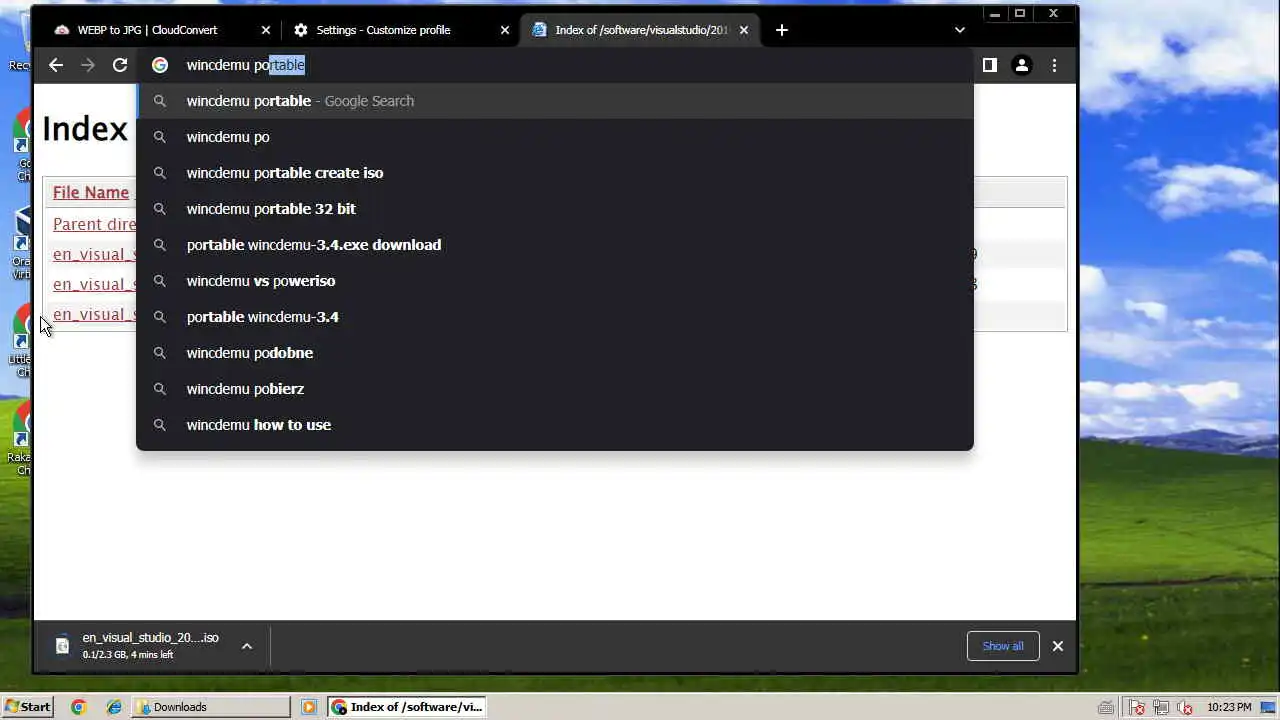Pick 'portable wincdemu-3.4.exe download' suggestion

555,245
